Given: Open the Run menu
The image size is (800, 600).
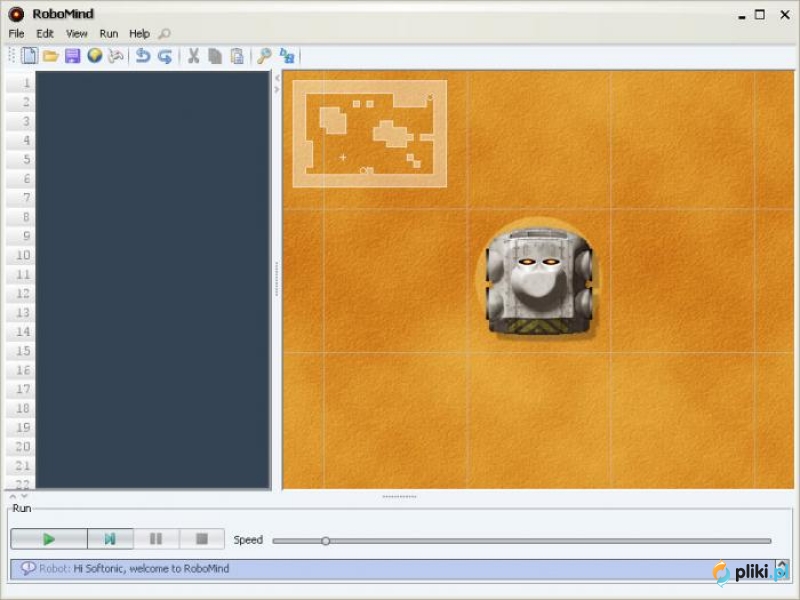Looking at the screenshot, I should point(109,34).
